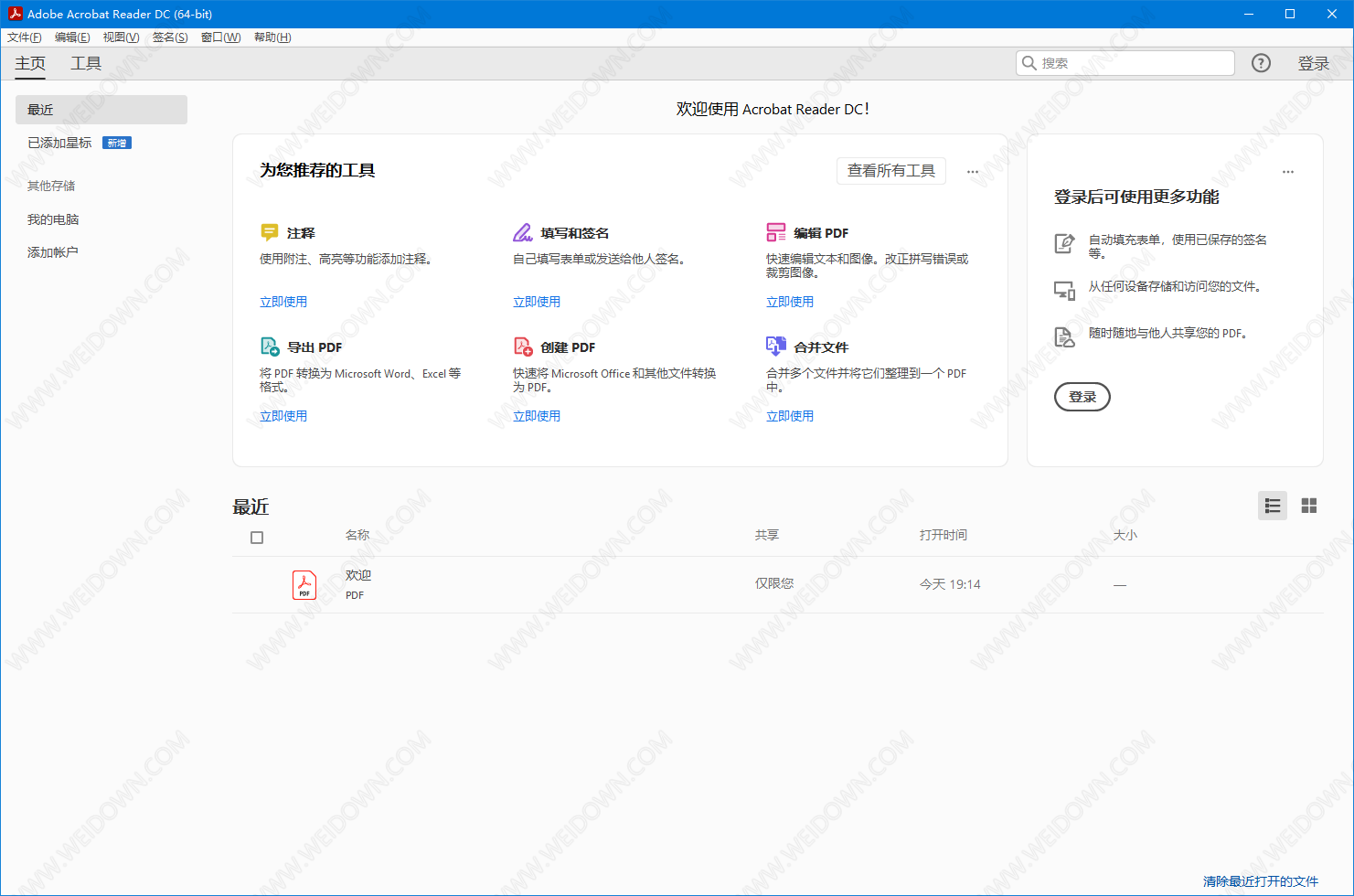Click the 编辑 PDF tool icon
The image size is (1354, 896).
(776, 232)
